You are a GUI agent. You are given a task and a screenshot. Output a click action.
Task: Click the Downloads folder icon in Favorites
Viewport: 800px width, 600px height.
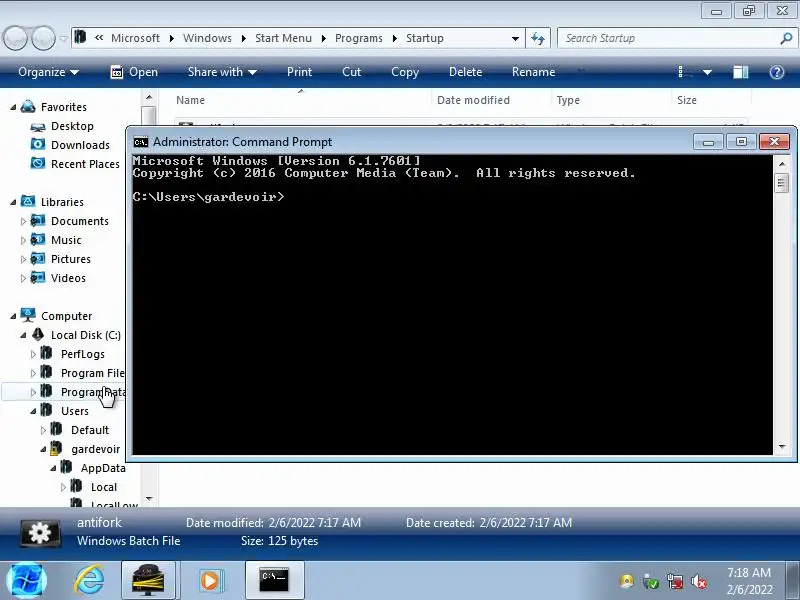tap(38, 144)
